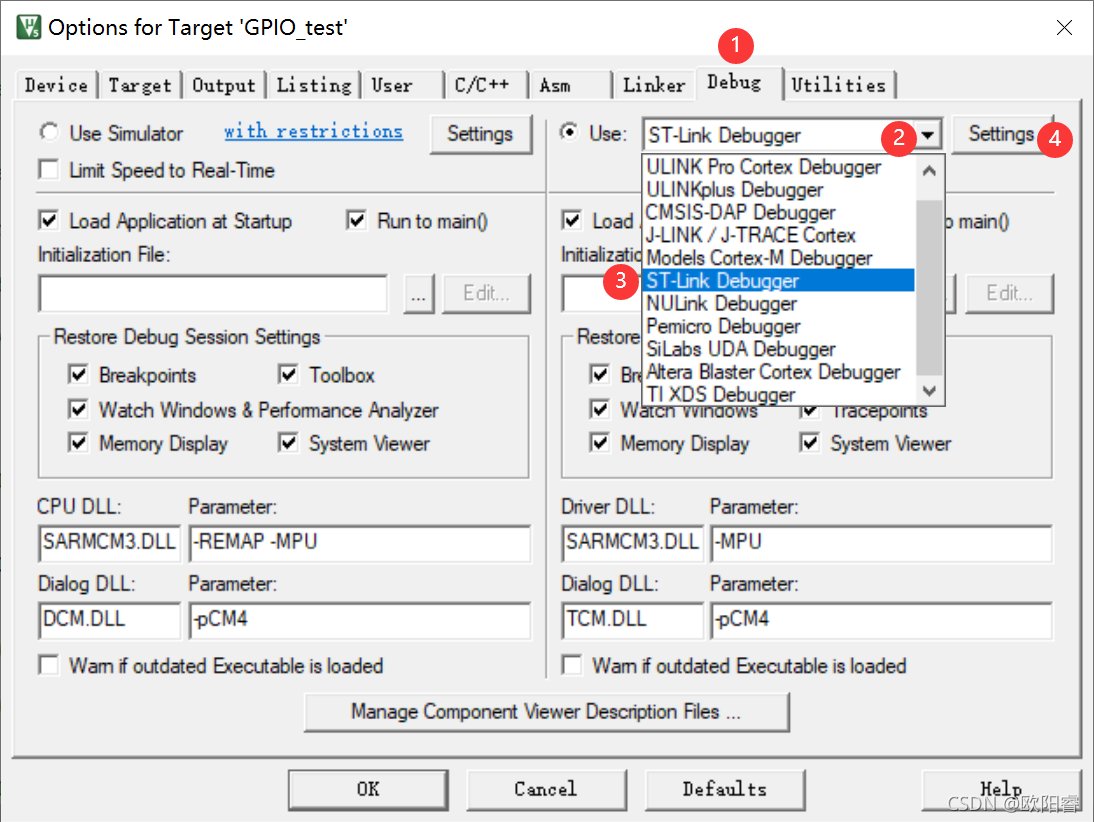
Task: Open simulator Settings button
Action: 480,133
